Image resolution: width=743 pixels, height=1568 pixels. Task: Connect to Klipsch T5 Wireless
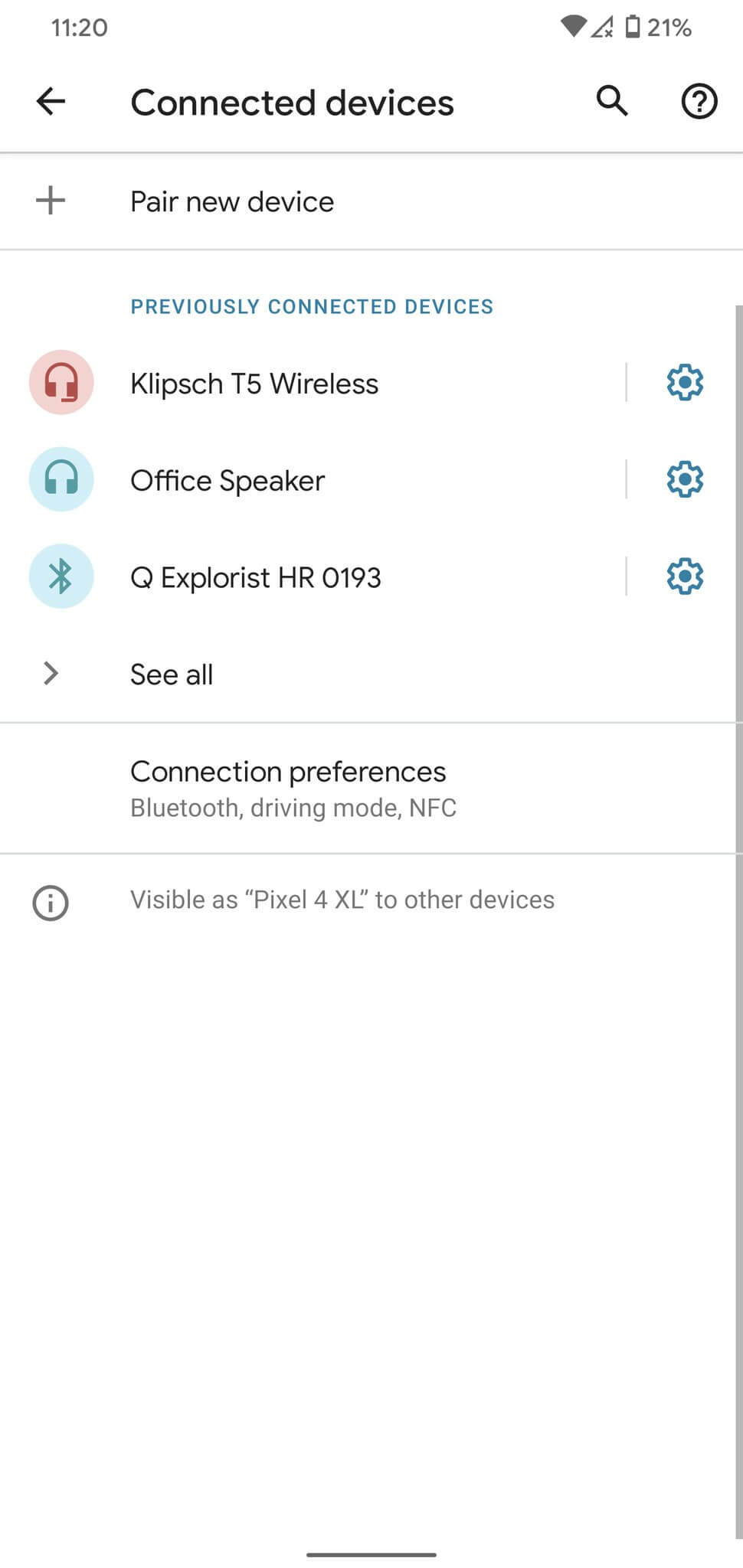coord(254,384)
